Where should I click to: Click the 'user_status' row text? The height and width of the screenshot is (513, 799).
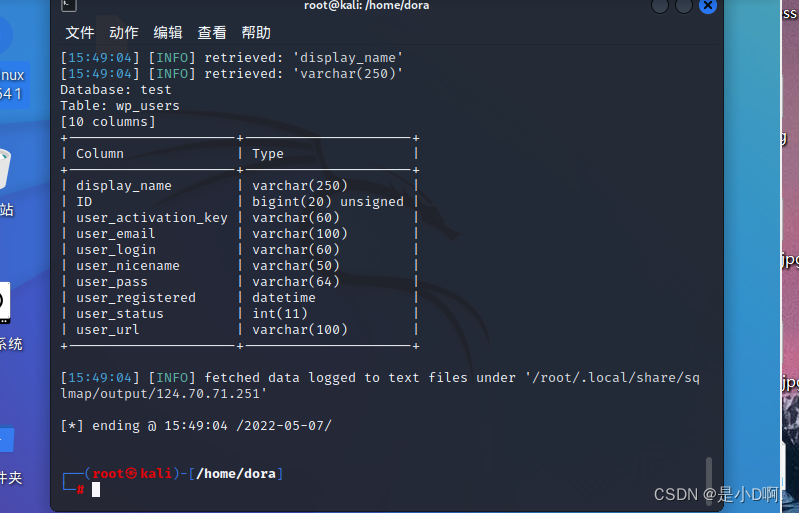tap(120, 314)
